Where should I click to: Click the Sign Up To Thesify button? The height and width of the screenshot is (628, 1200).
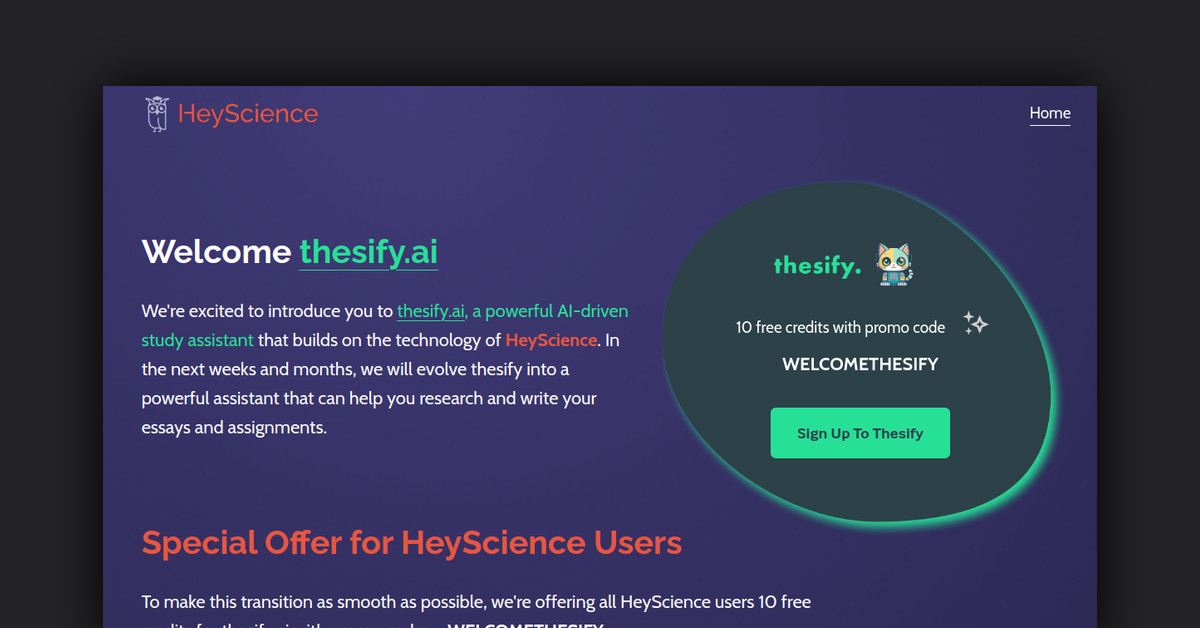(860, 433)
